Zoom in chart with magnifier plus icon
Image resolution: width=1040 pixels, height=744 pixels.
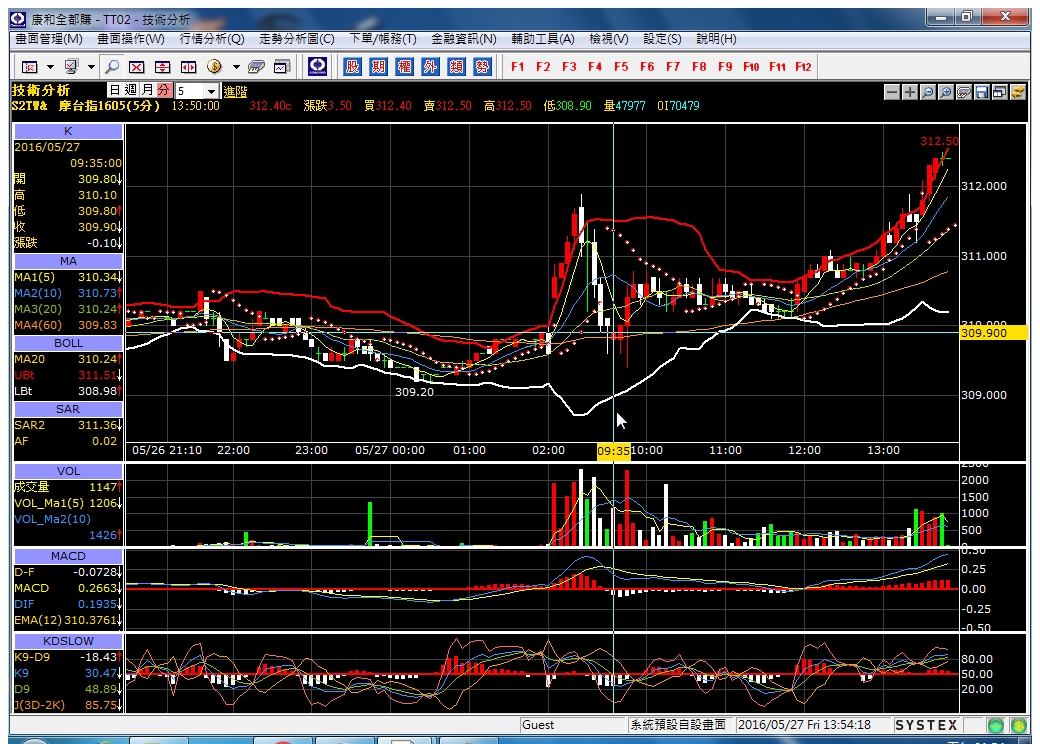pyautogui.click(x=946, y=92)
